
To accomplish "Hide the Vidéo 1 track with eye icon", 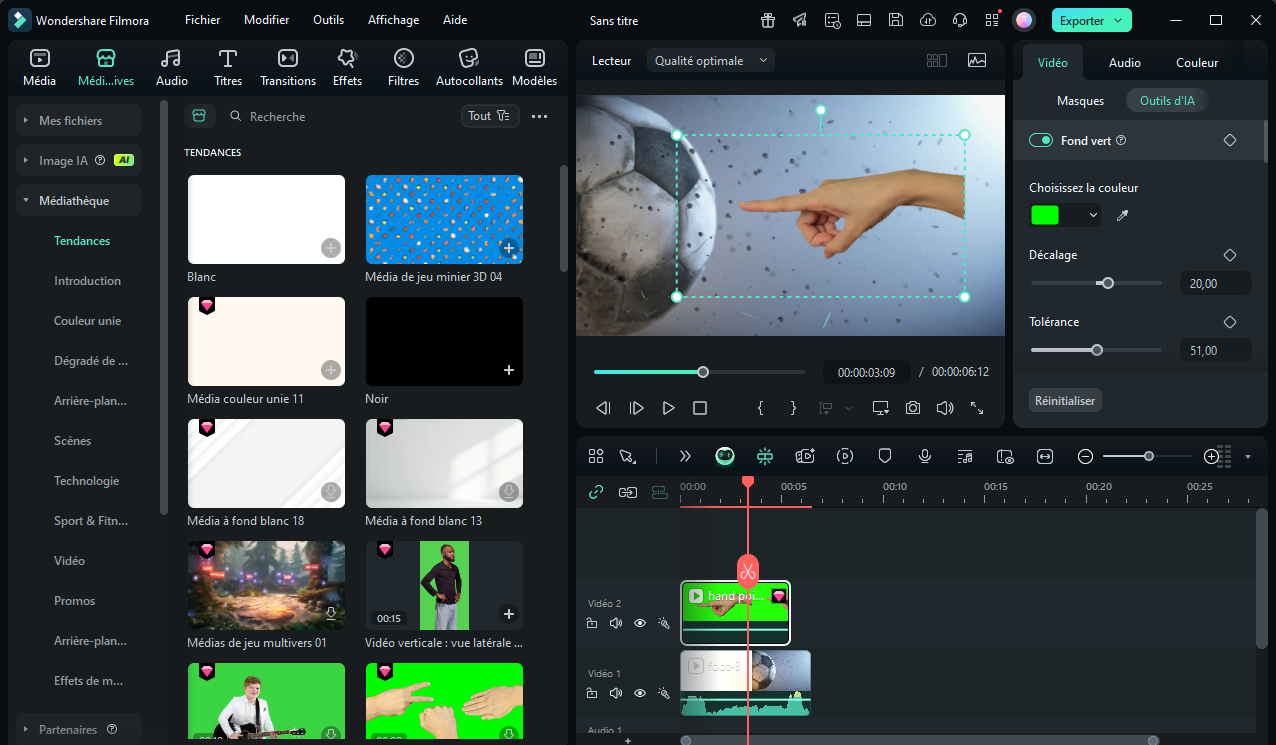I will (640, 693).
